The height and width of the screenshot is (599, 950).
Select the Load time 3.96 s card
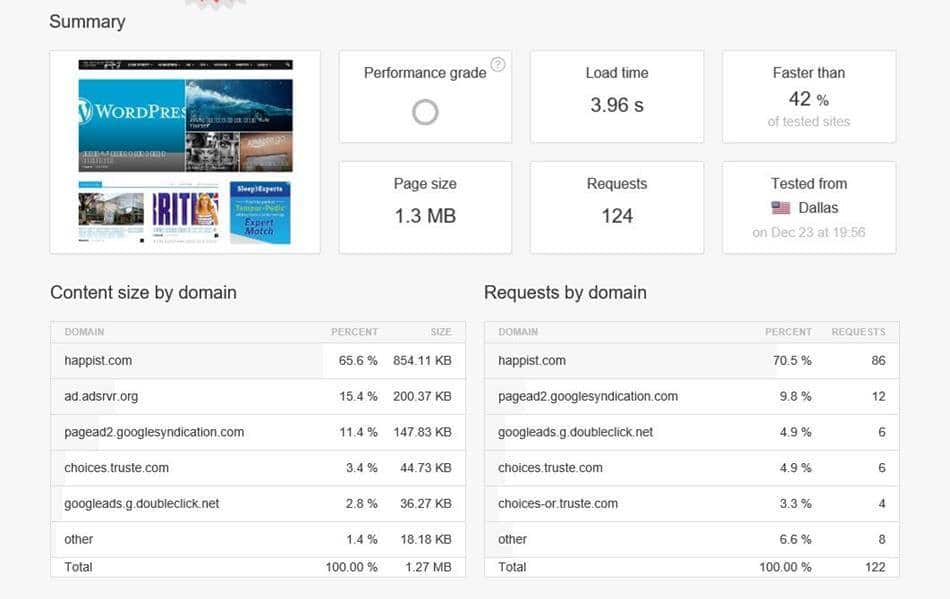[x=616, y=96]
